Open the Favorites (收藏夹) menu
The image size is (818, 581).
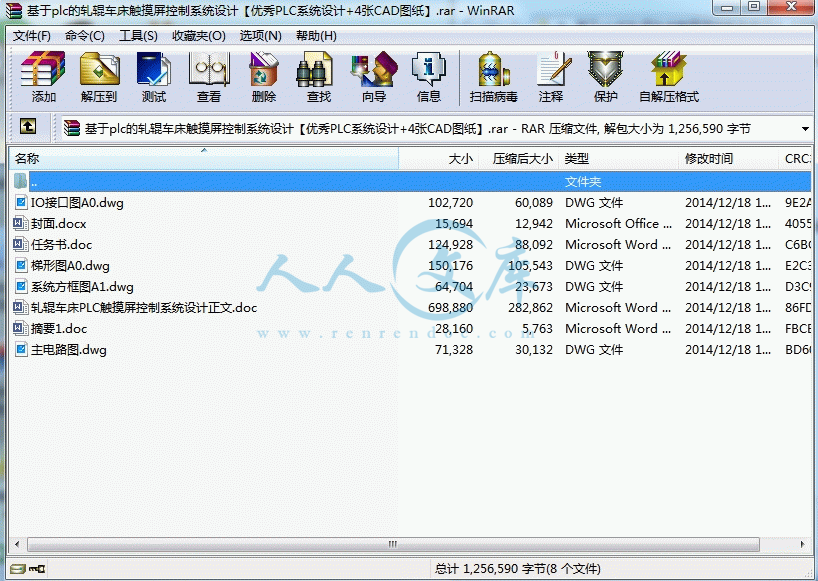(x=199, y=36)
